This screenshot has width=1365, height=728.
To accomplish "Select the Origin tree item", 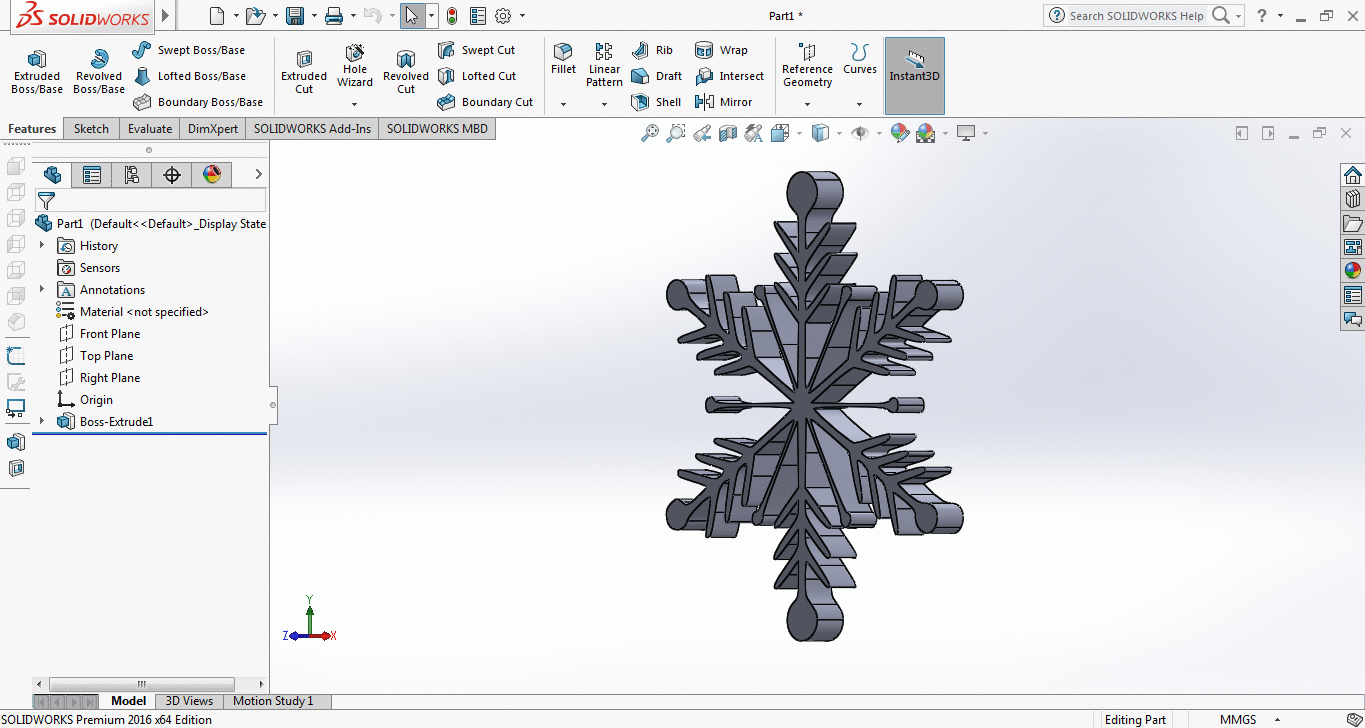I will (x=96, y=399).
